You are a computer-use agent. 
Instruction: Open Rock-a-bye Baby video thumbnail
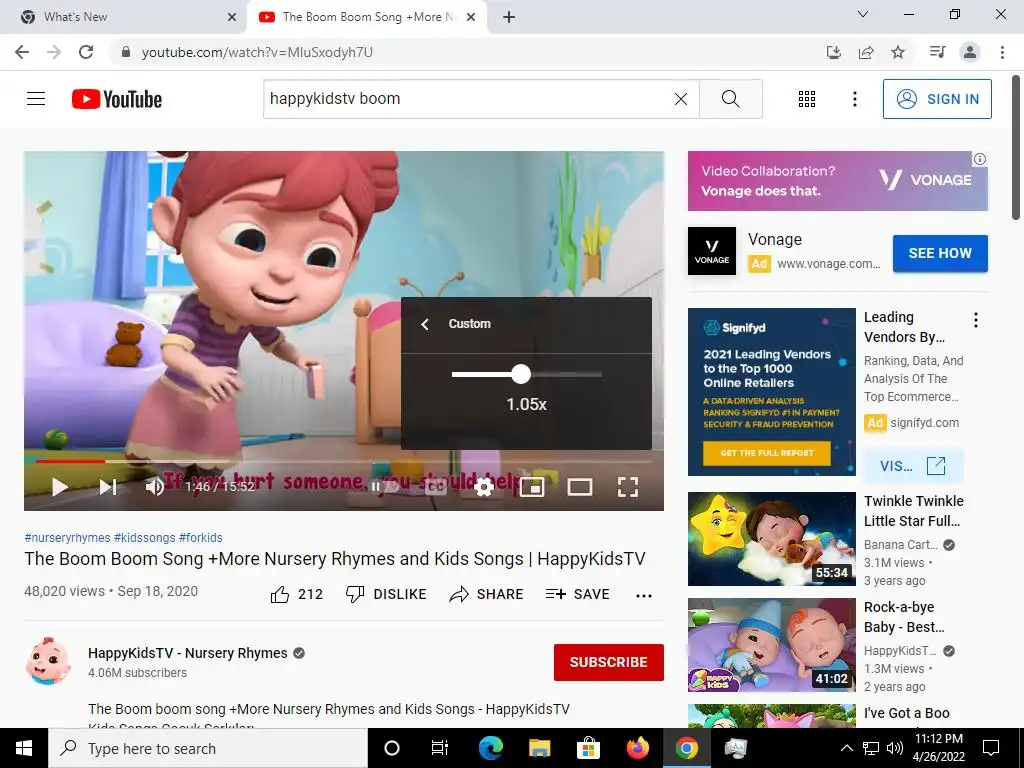pos(771,645)
